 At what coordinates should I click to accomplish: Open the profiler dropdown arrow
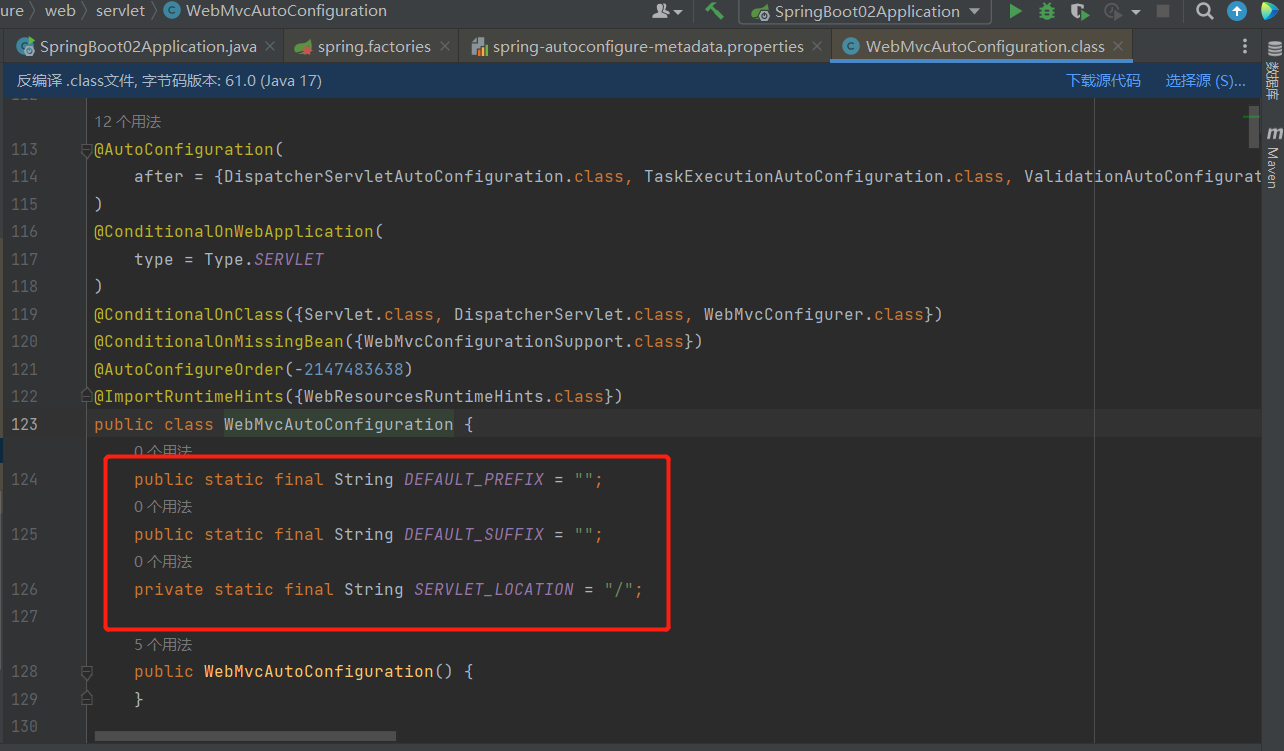tap(1135, 12)
